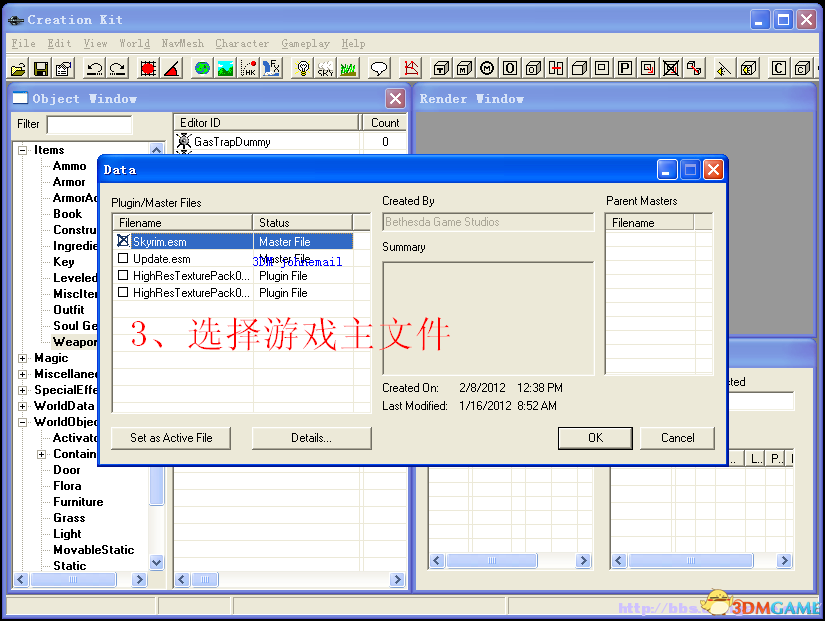Toggle the green grass toolbar icon

(x=348, y=68)
